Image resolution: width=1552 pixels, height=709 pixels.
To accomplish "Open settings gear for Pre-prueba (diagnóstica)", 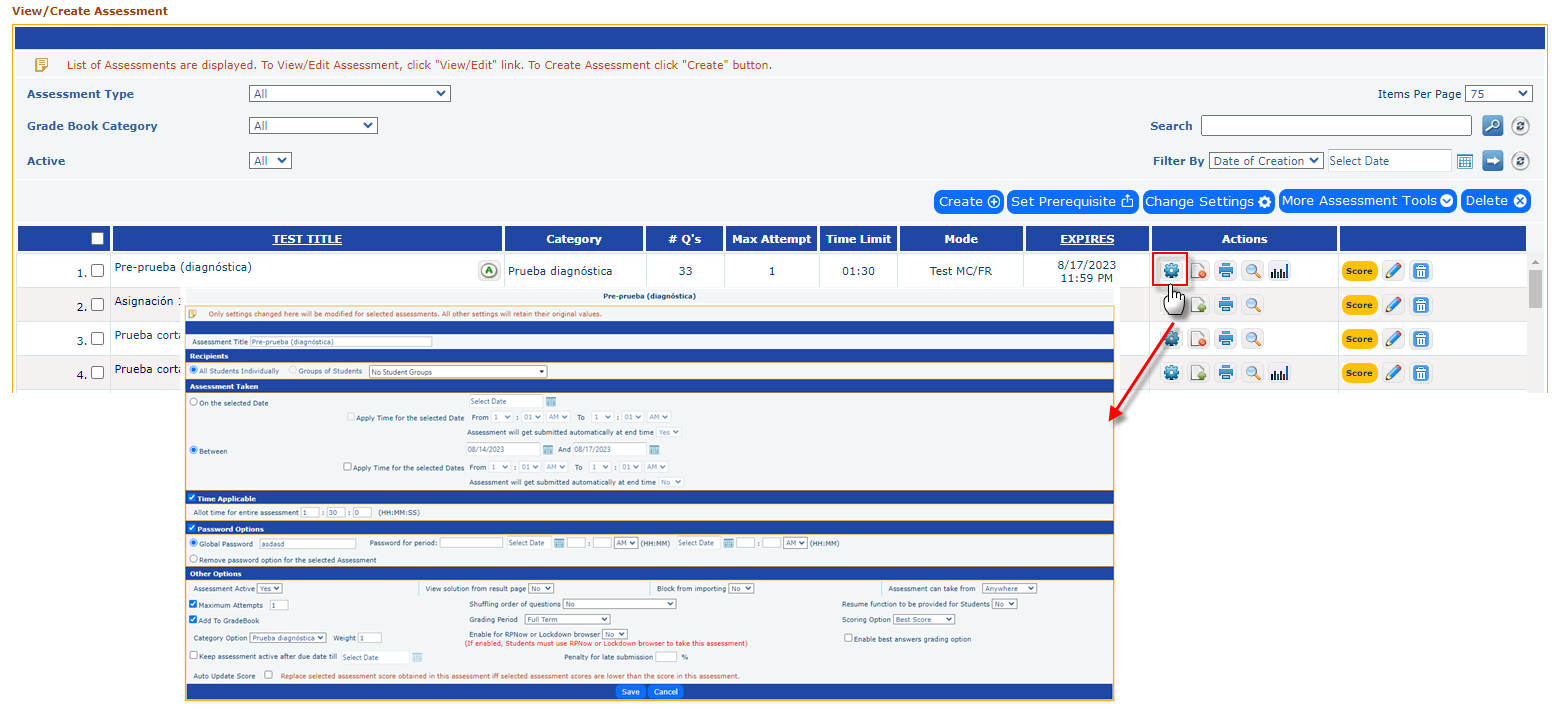I will pyautogui.click(x=1171, y=270).
